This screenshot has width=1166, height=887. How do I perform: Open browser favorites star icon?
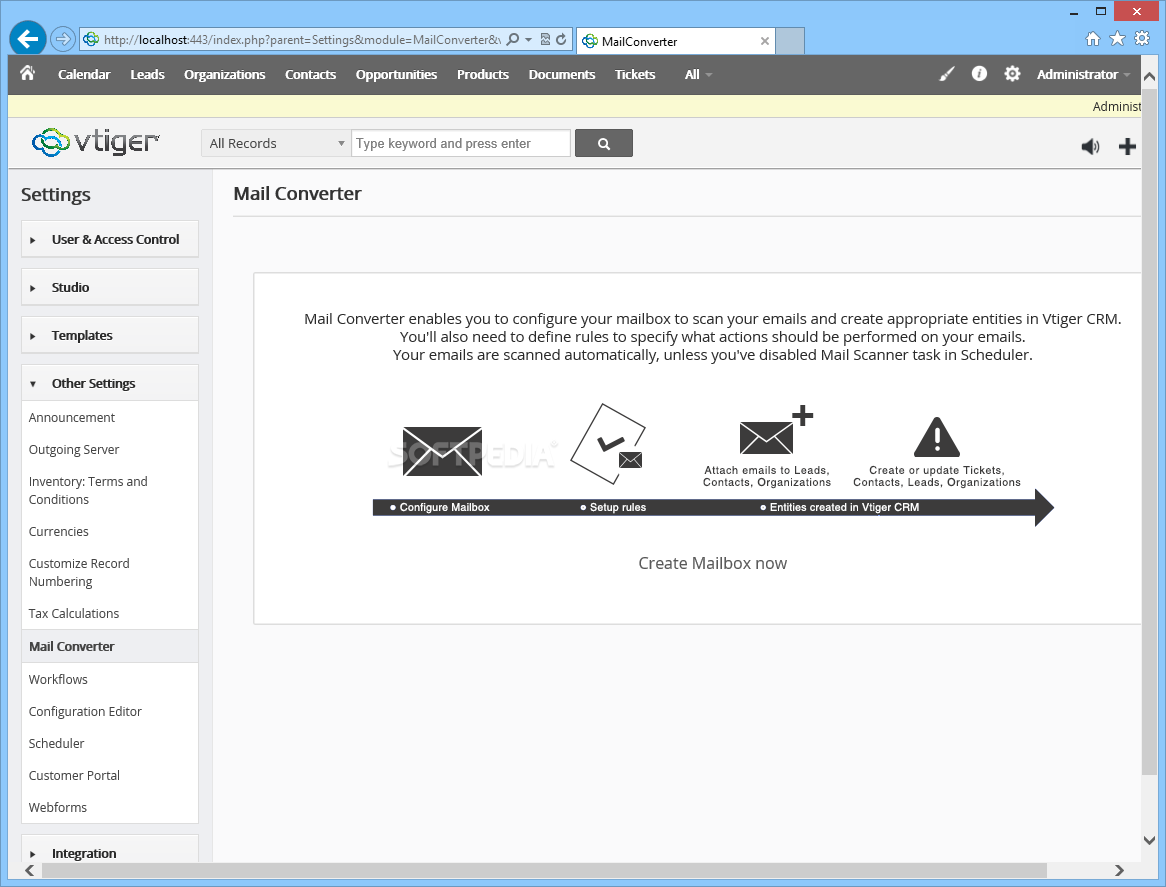tap(1117, 39)
